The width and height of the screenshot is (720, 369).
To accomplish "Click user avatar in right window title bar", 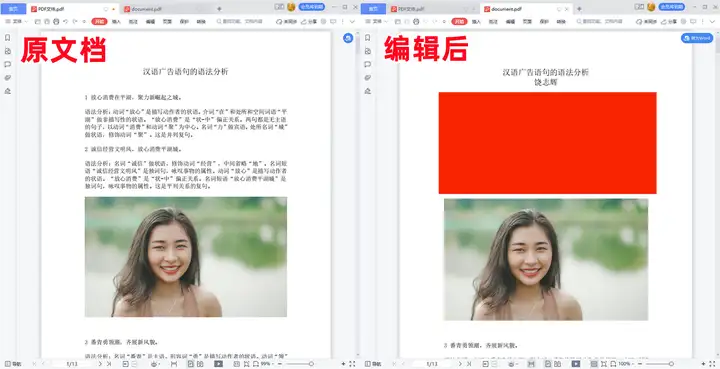I will 651,7.
